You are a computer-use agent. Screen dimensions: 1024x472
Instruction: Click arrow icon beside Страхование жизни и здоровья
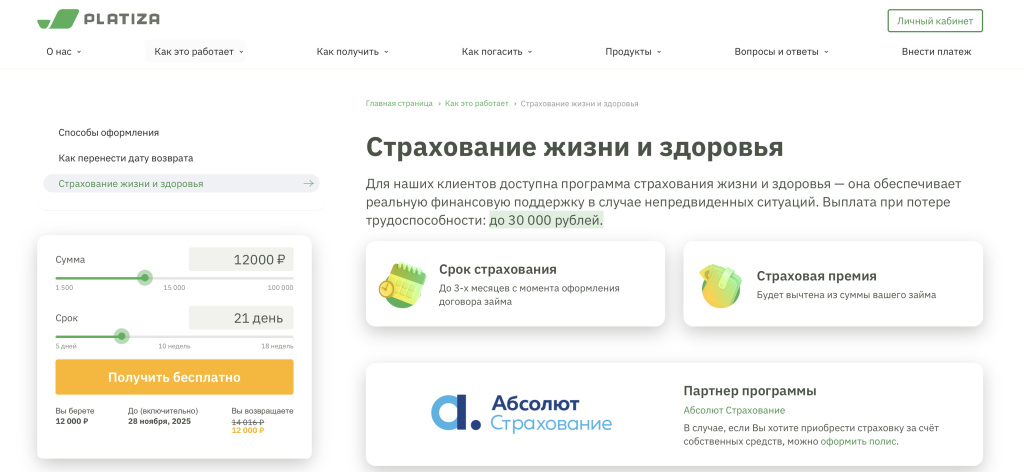tap(309, 183)
